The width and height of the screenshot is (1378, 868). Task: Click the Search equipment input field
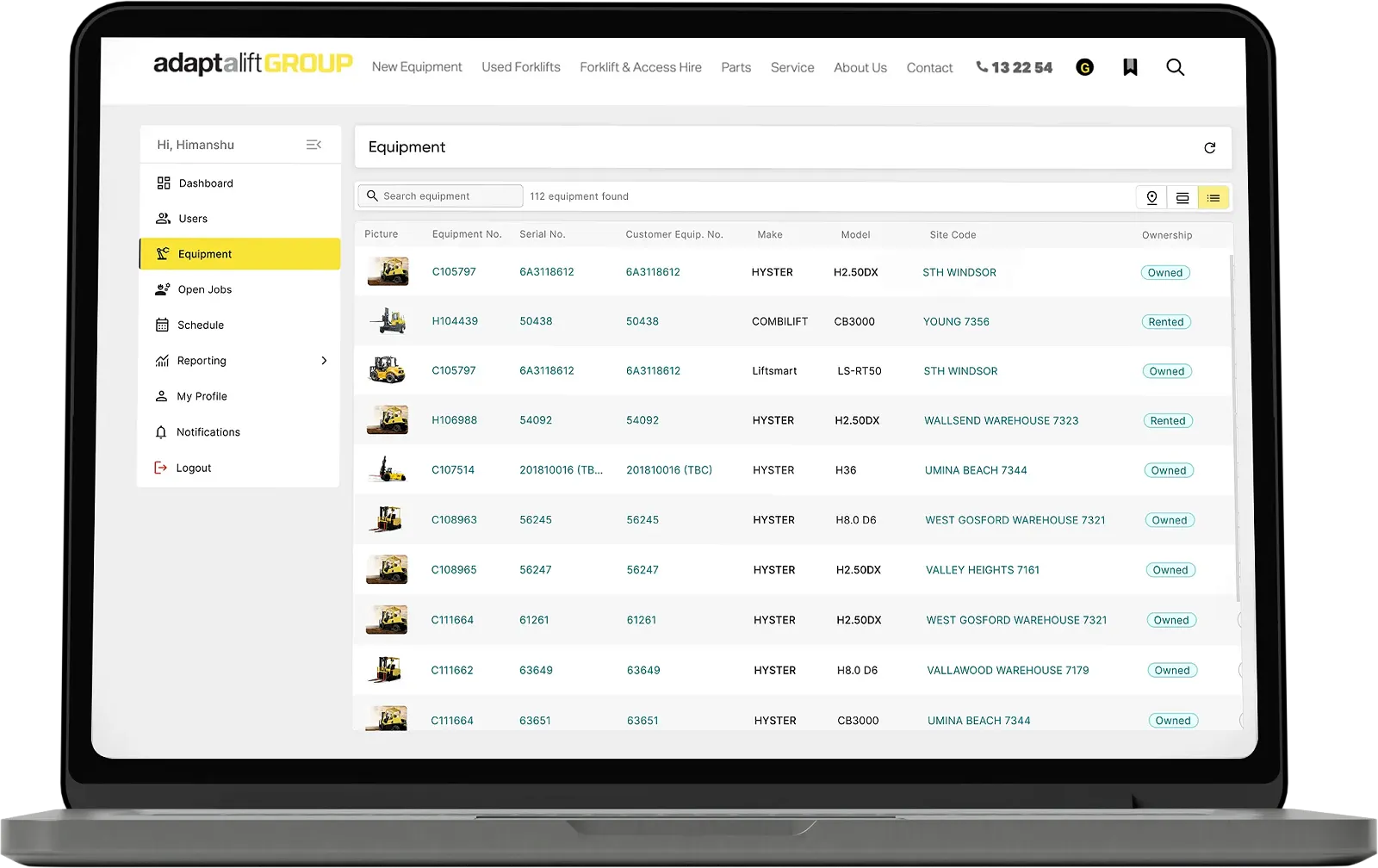(440, 196)
